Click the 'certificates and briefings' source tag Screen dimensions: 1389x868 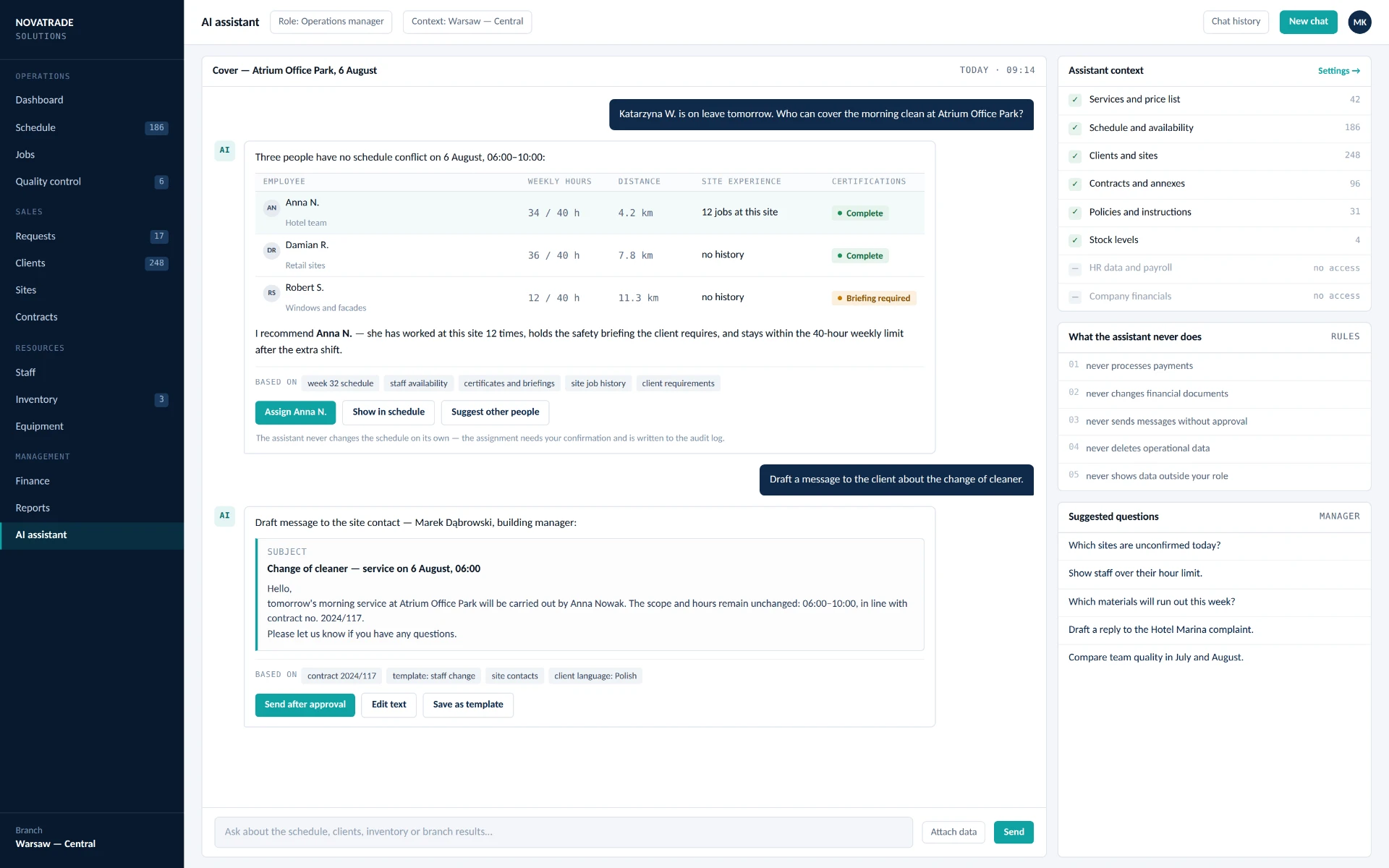pos(509,383)
